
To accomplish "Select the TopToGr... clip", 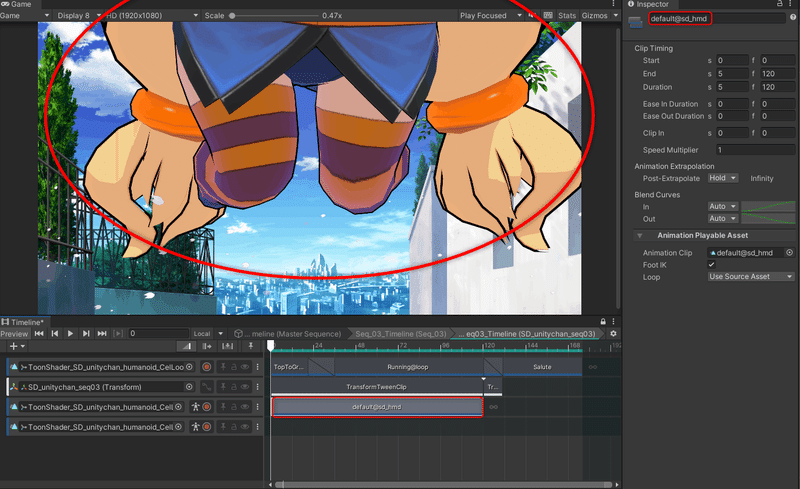I will pyautogui.click(x=289, y=367).
